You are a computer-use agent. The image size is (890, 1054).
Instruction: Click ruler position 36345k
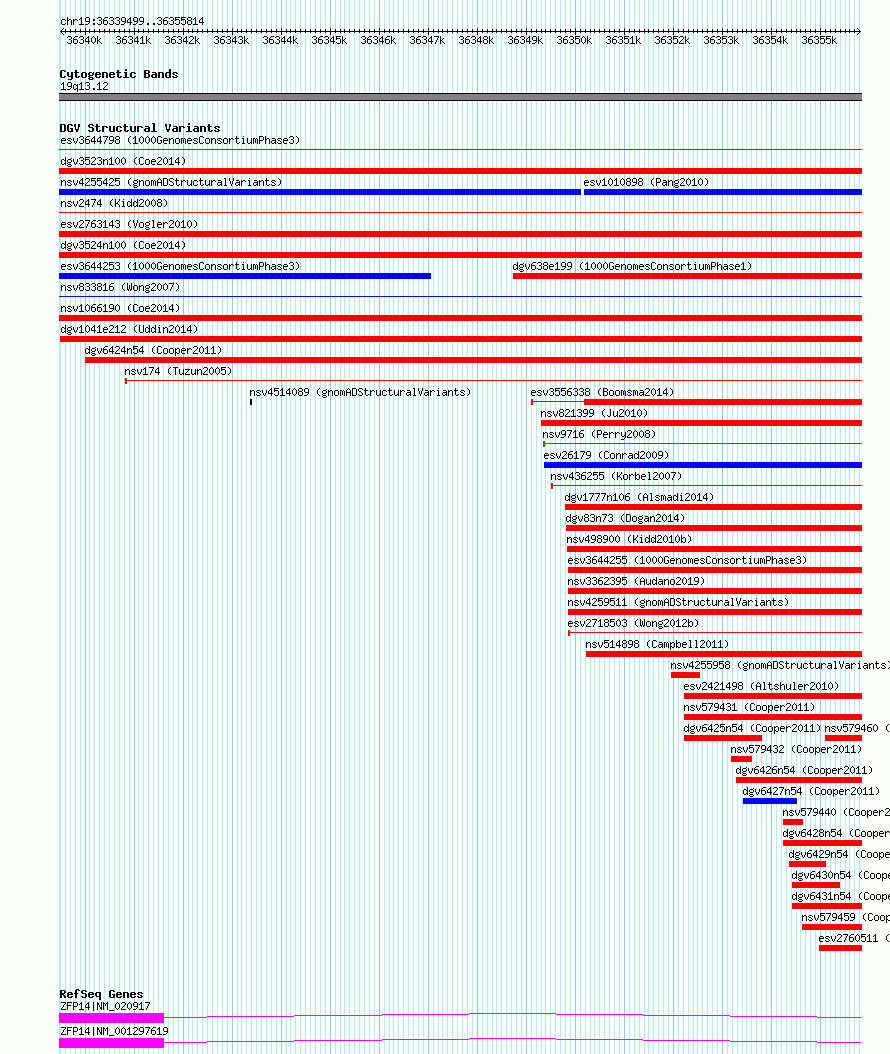[x=329, y=40]
